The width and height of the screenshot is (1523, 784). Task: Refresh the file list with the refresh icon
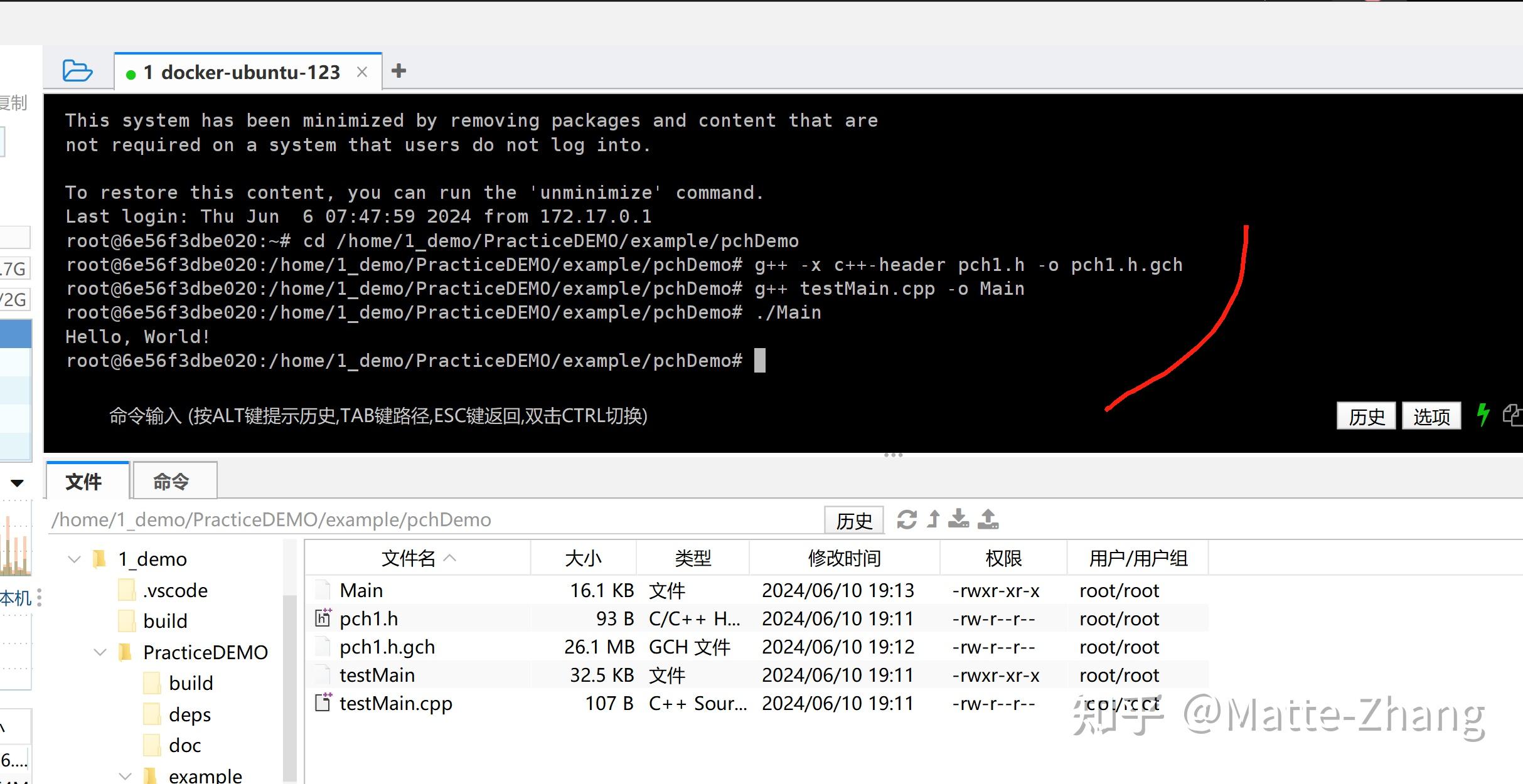coord(907,519)
